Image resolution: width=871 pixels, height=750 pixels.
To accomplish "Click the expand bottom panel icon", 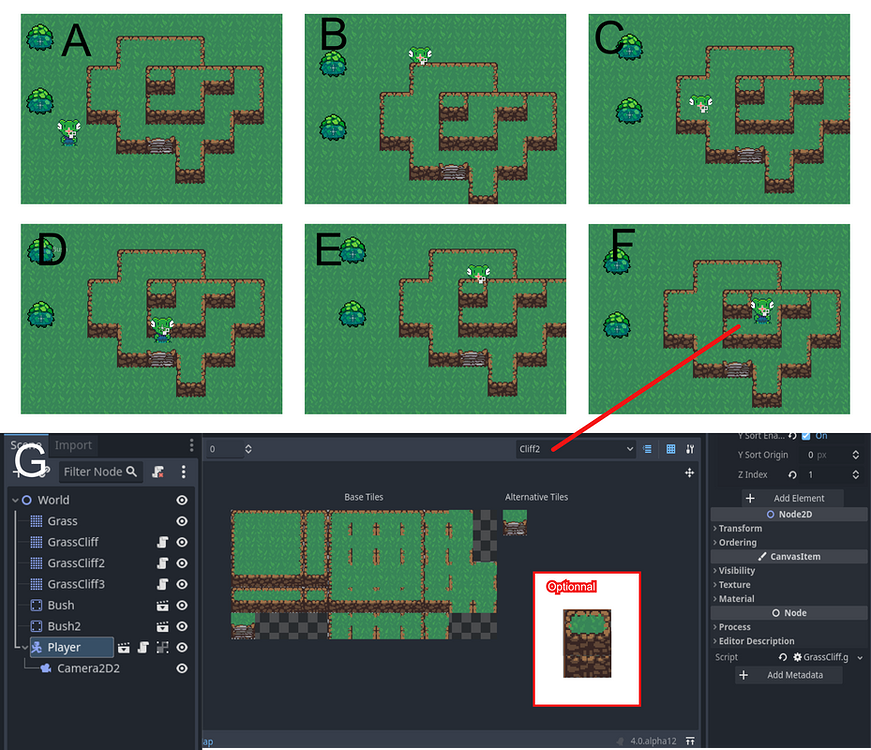I will (690, 741).
